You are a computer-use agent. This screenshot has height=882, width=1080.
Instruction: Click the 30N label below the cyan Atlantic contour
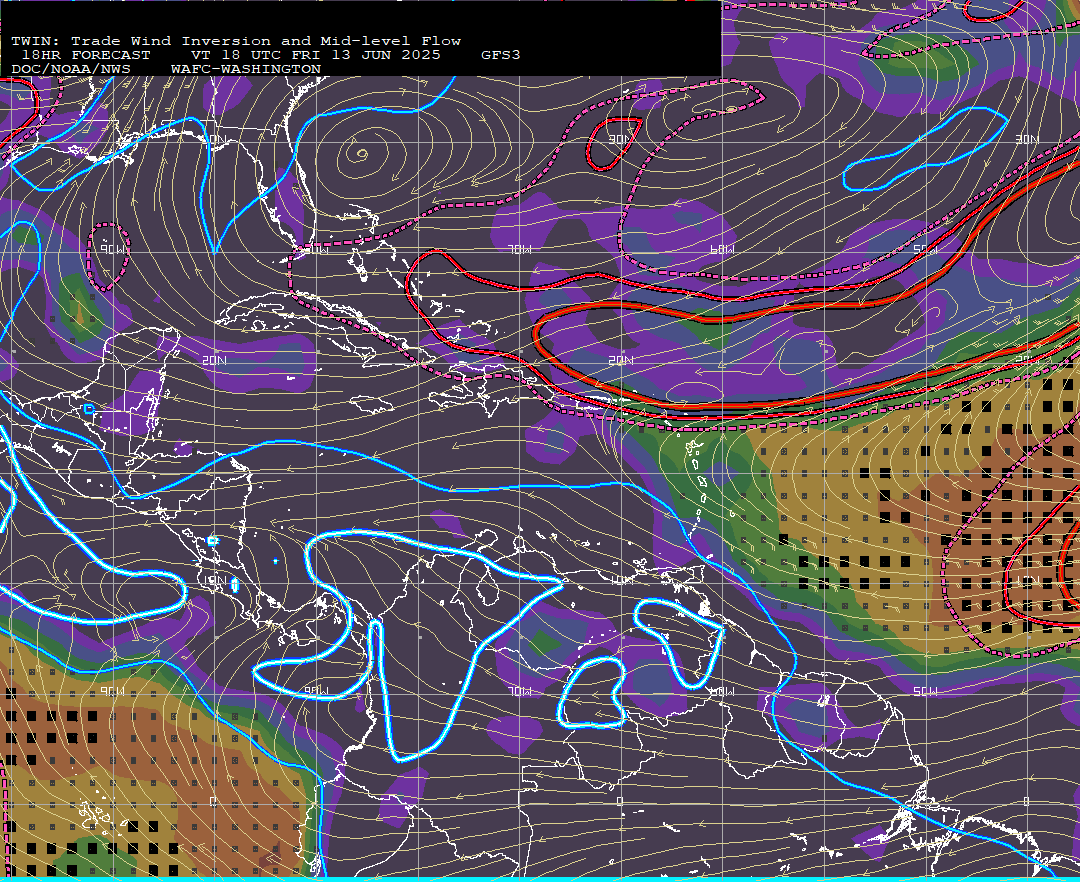pos(1026,139)
